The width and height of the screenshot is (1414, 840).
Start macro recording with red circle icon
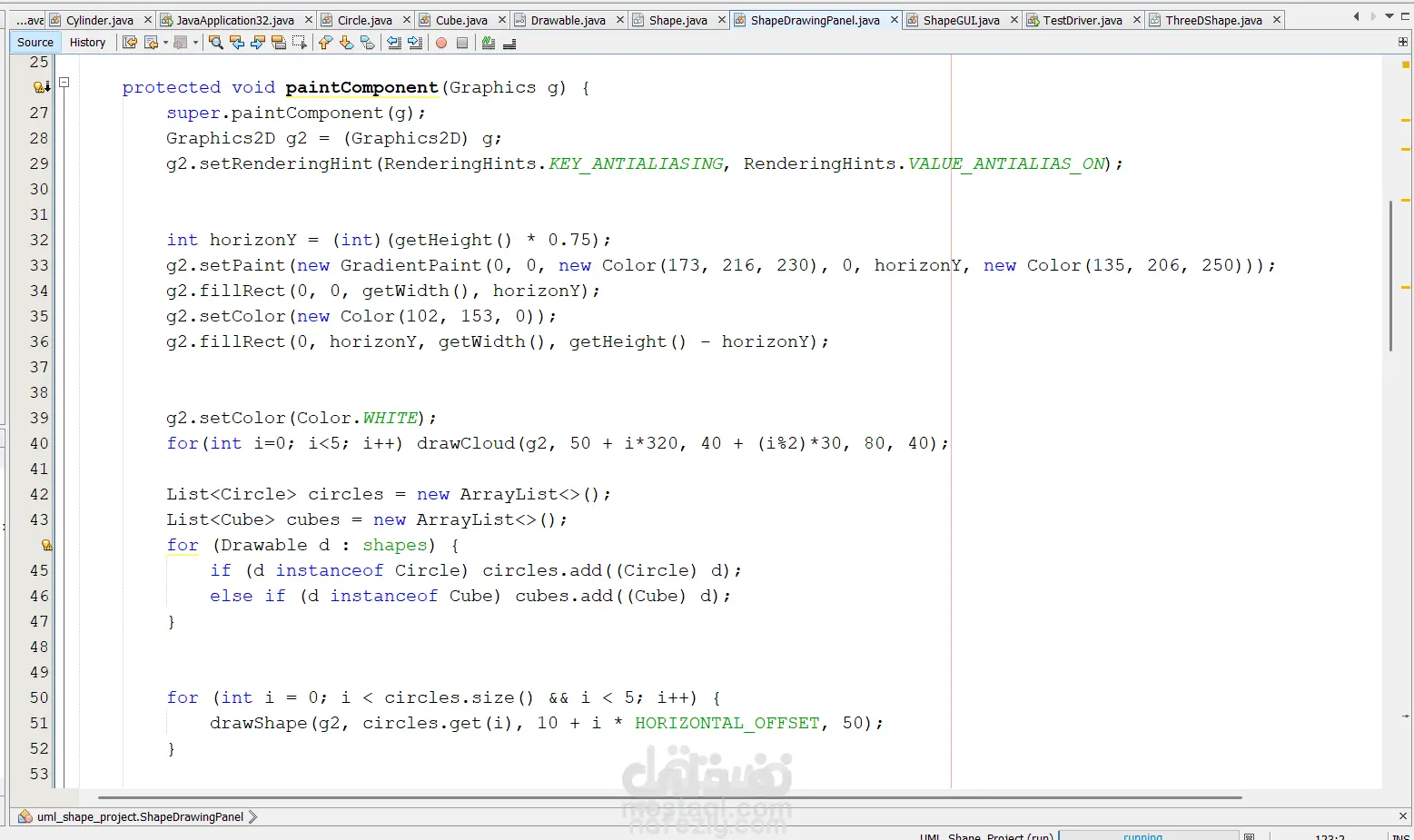coord(441,43)
